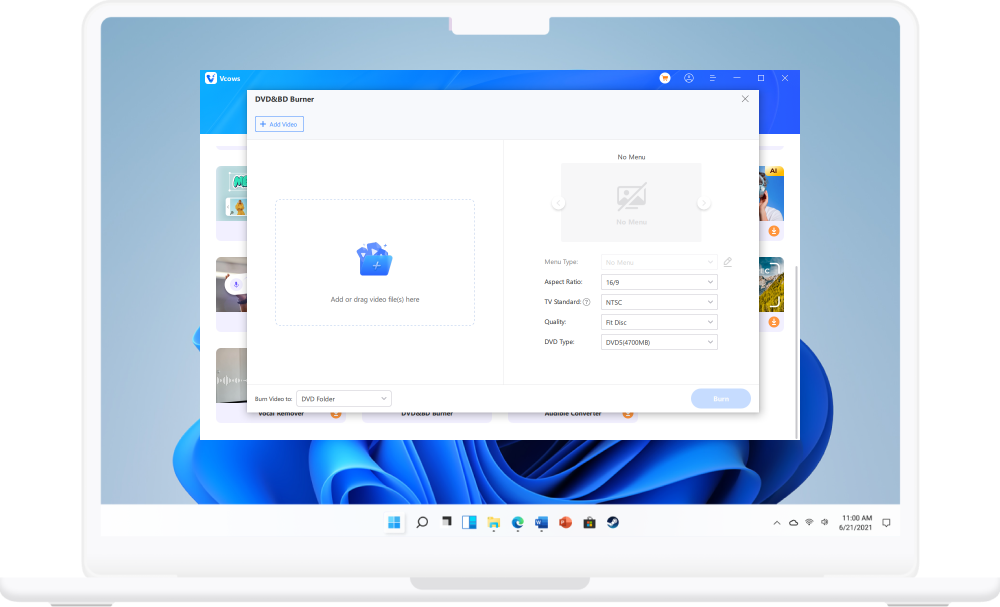Click the 'Add or drag video file(s) here' text
1000x607 pixels.
[x=375, y=299]
